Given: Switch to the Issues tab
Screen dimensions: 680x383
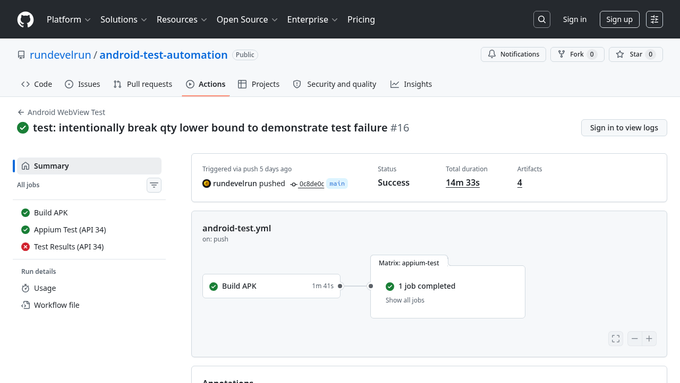Looking at the screenshot, I should [x=82, y=84].
